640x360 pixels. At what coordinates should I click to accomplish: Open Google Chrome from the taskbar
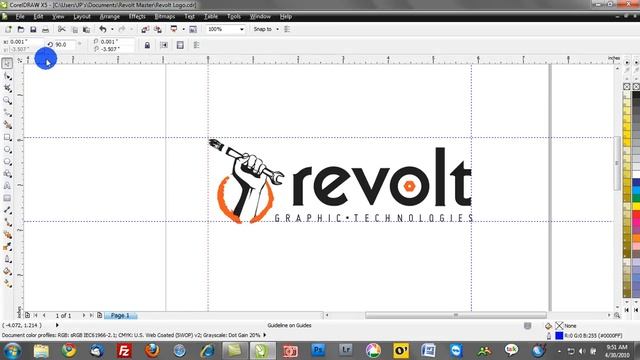point(69,351)
